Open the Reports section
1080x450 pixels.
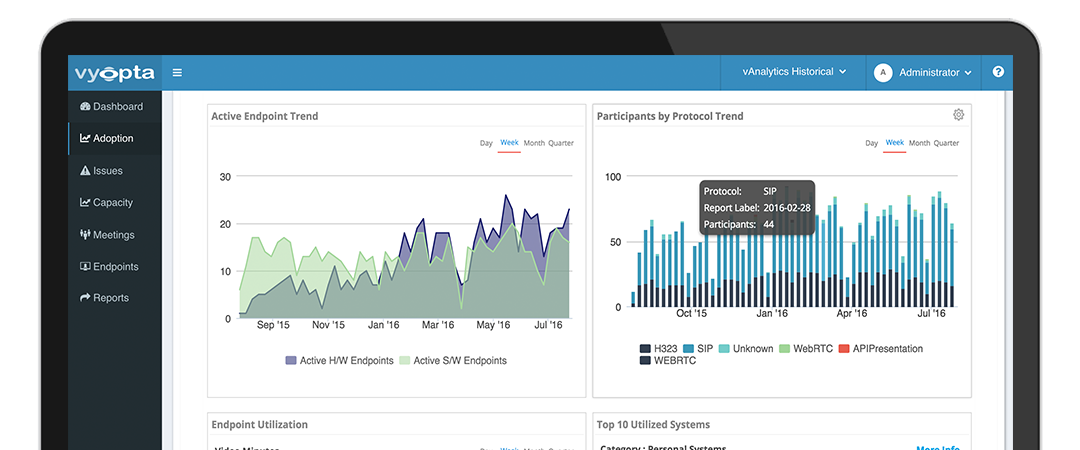(115, 298)
